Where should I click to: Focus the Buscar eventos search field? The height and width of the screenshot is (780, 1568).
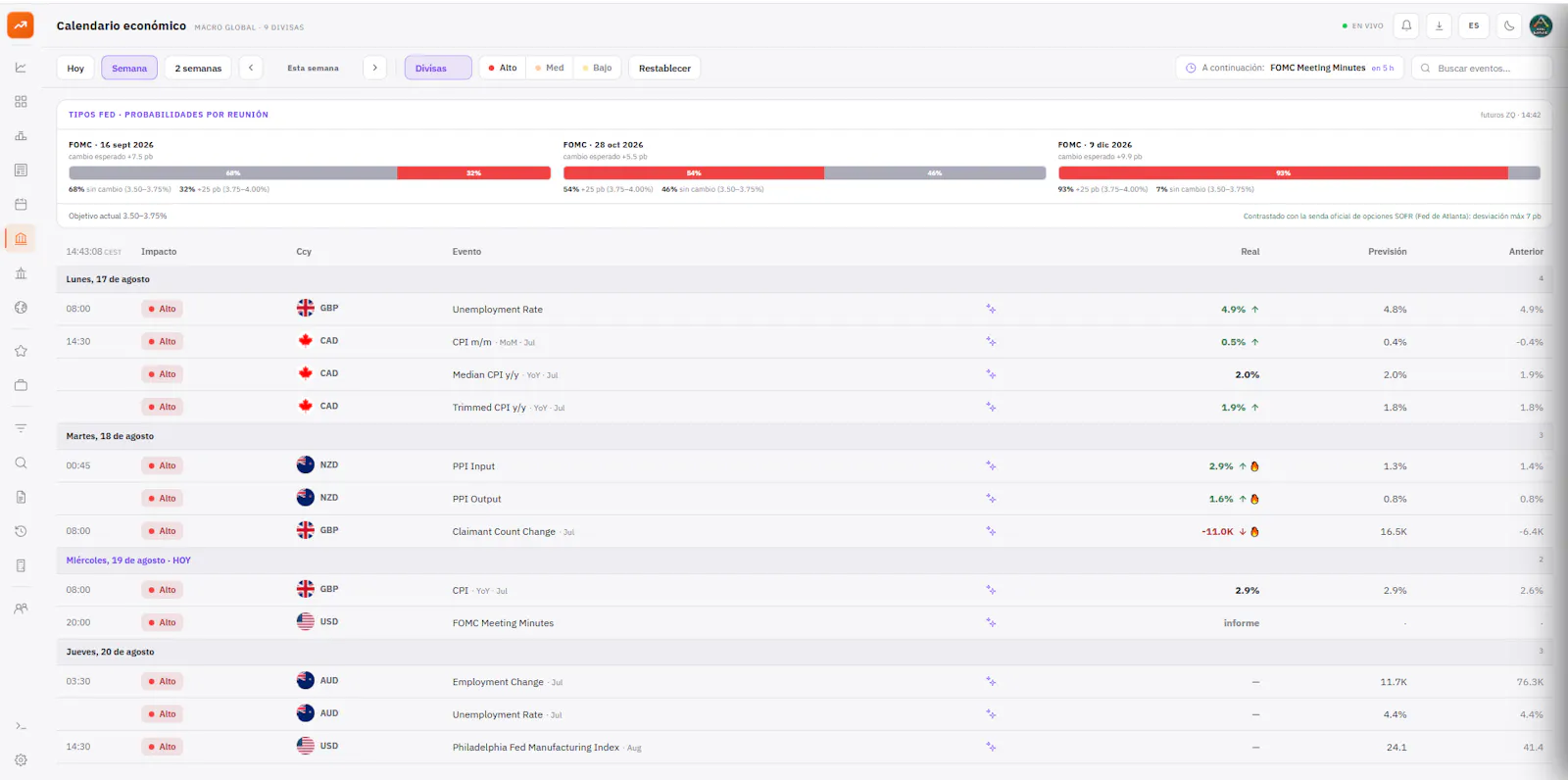(1482, 68)
